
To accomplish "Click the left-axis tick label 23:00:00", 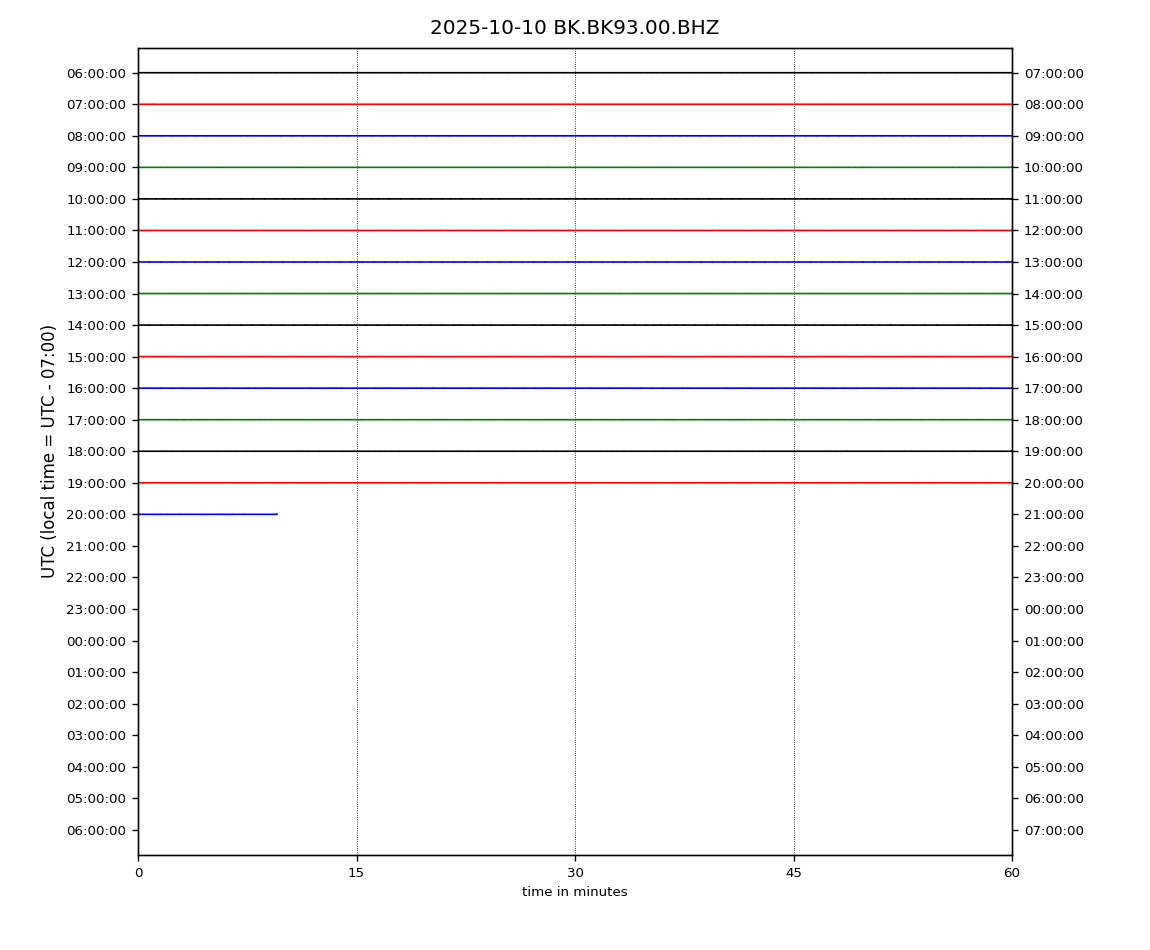I will tap(96, 609).
